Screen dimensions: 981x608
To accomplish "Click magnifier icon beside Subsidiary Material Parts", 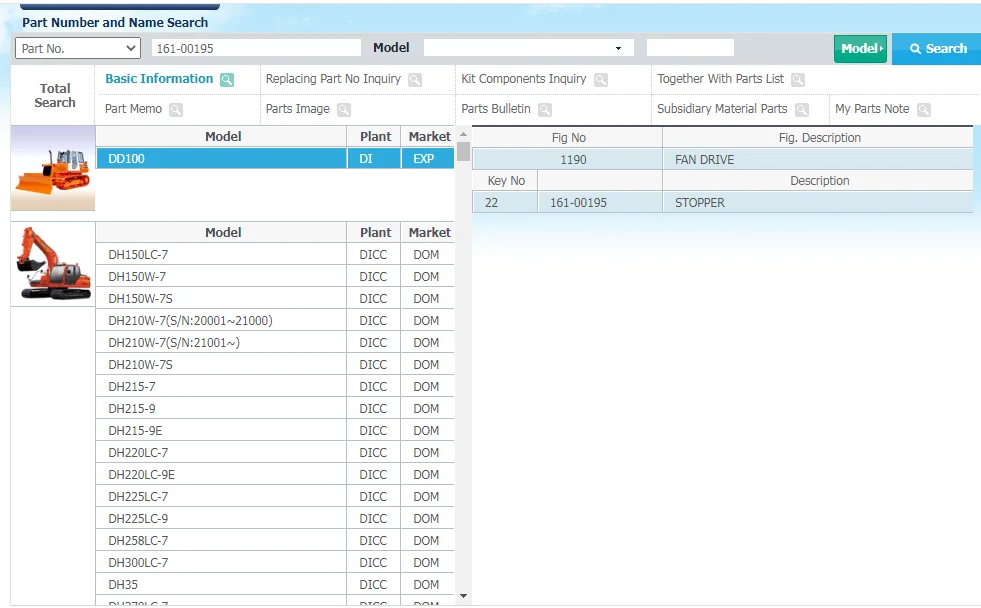I will pos(802,110).
